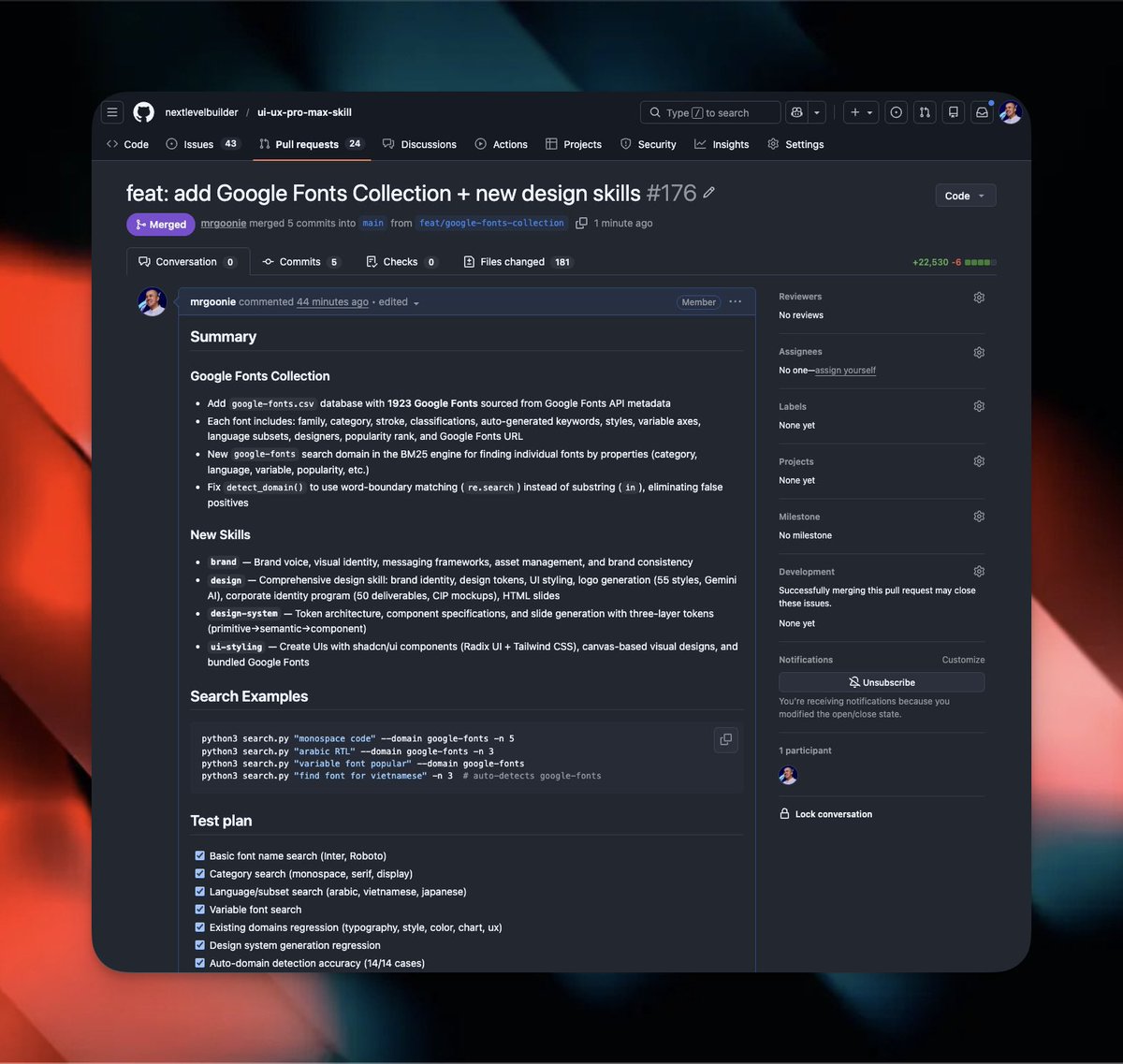Open the notifications inbox
Viewport: 1123px width, 1064px height.
982,112
